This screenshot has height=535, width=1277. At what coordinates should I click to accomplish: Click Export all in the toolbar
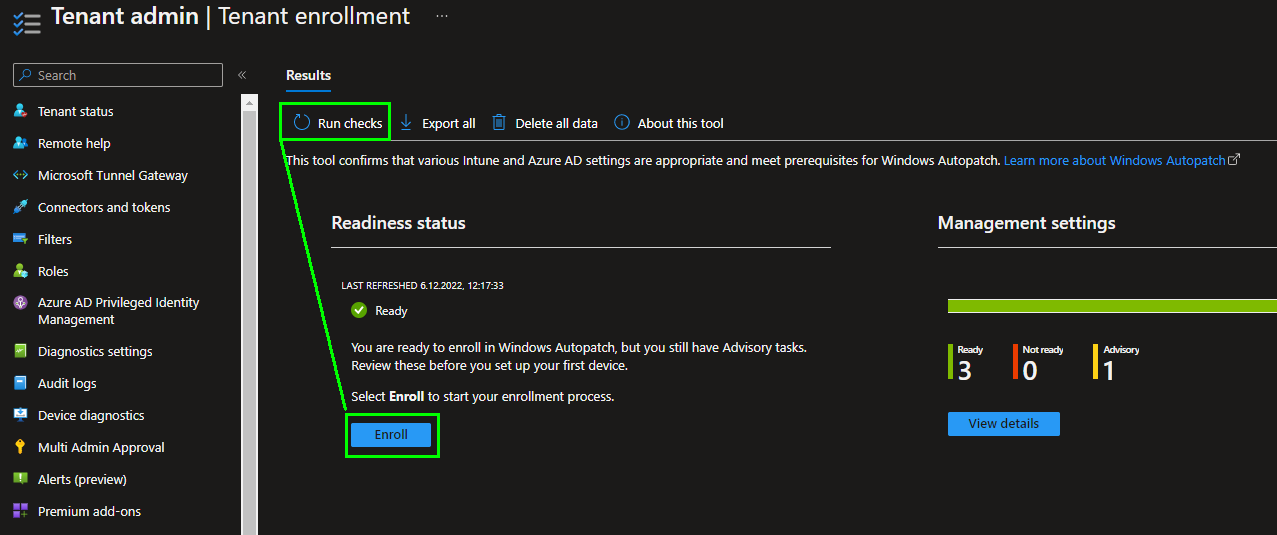pos(437,123)
